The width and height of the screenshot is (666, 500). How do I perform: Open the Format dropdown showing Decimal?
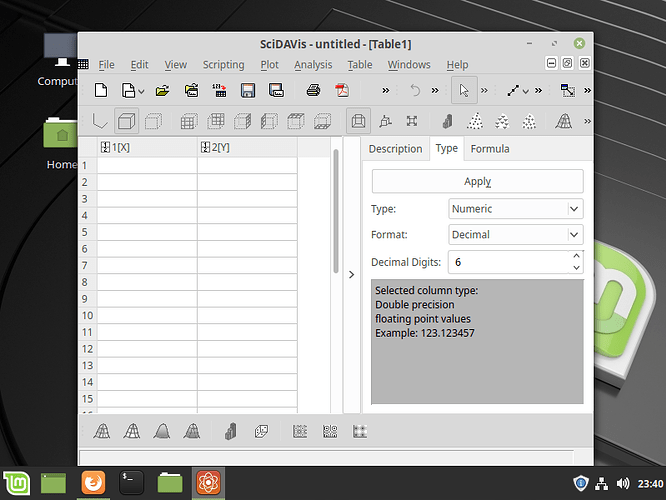[516, 234]
